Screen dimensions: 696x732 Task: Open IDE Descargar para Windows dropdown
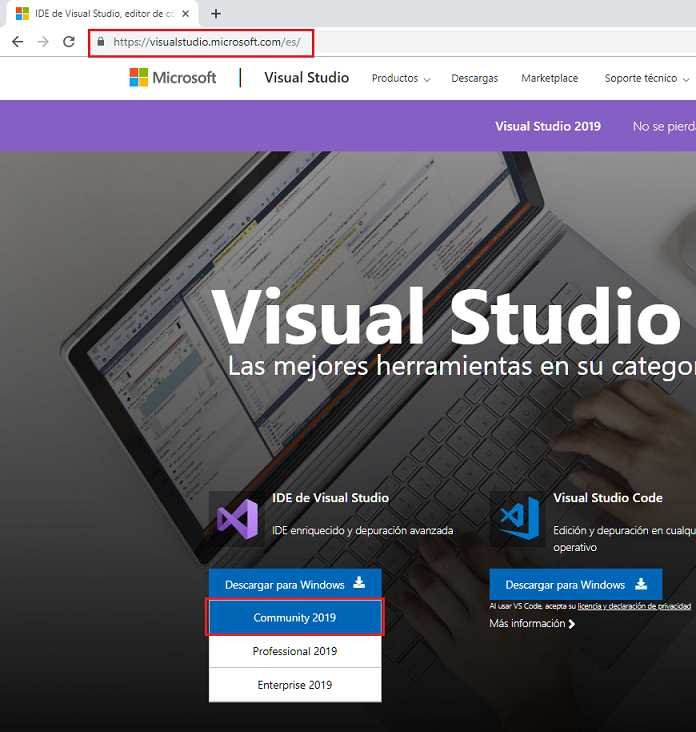click(295, 584)
